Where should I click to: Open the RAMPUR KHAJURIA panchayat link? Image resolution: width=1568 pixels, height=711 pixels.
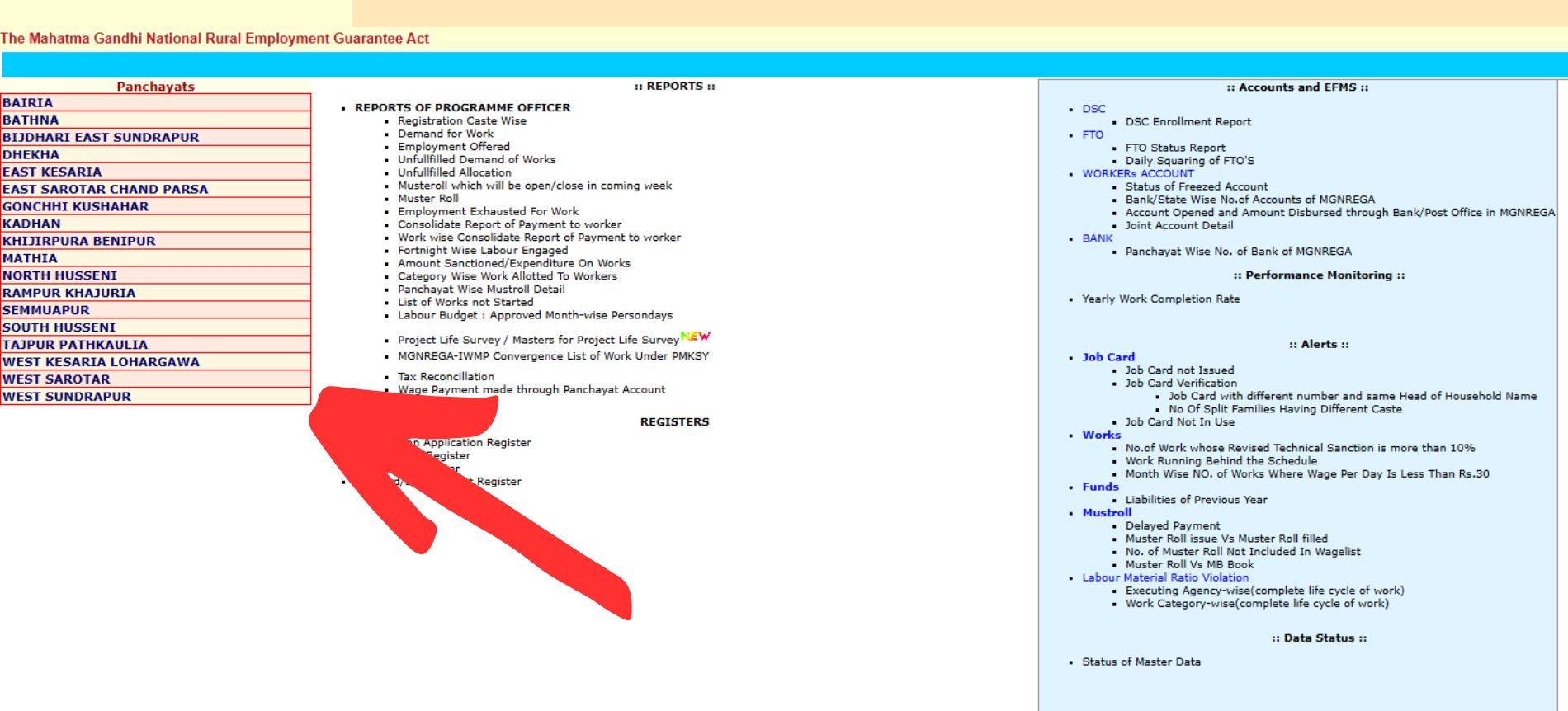coord(69,293)
